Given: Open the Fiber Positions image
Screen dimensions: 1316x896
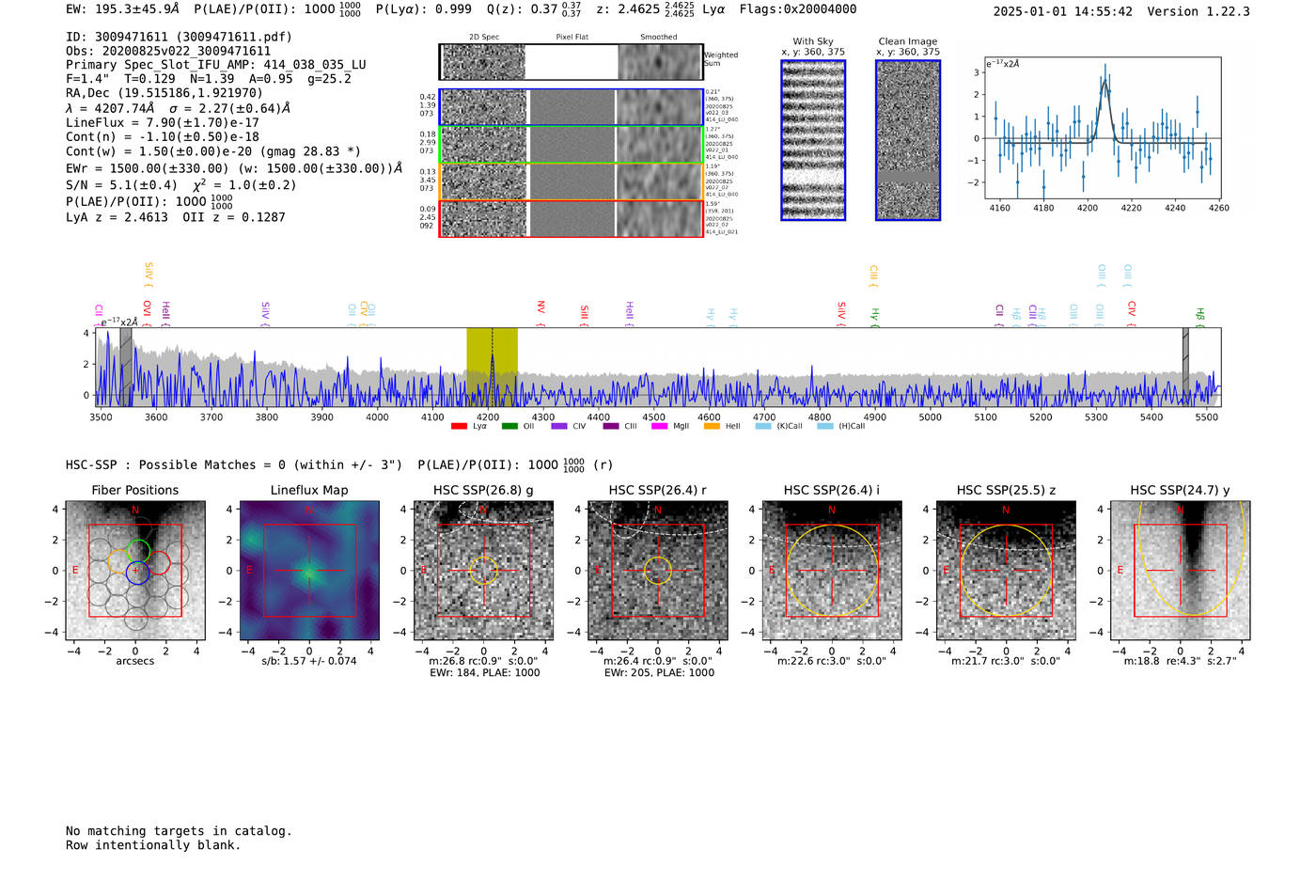Looking at the screenshot, I should (135, 571).
